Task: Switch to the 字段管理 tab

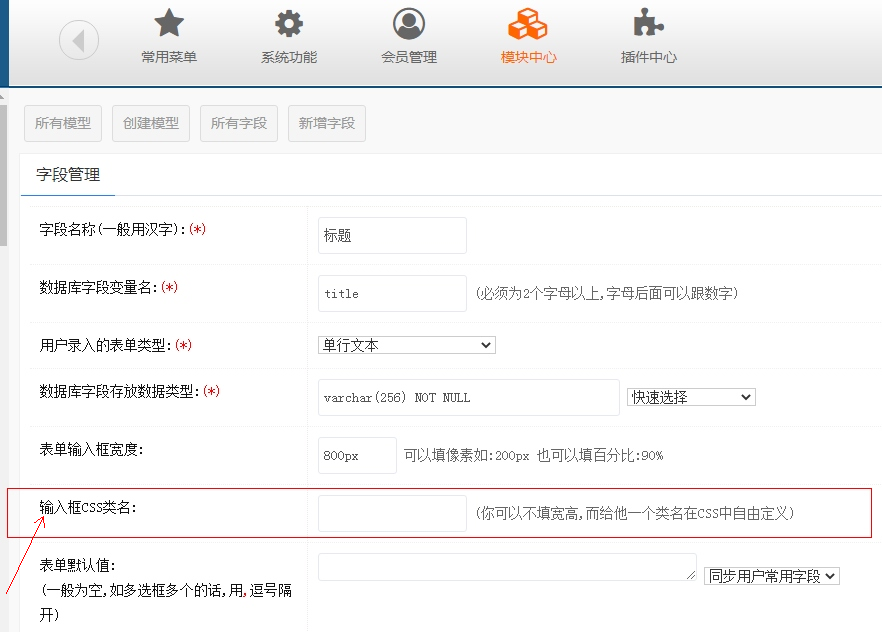Action: (68, 175)
